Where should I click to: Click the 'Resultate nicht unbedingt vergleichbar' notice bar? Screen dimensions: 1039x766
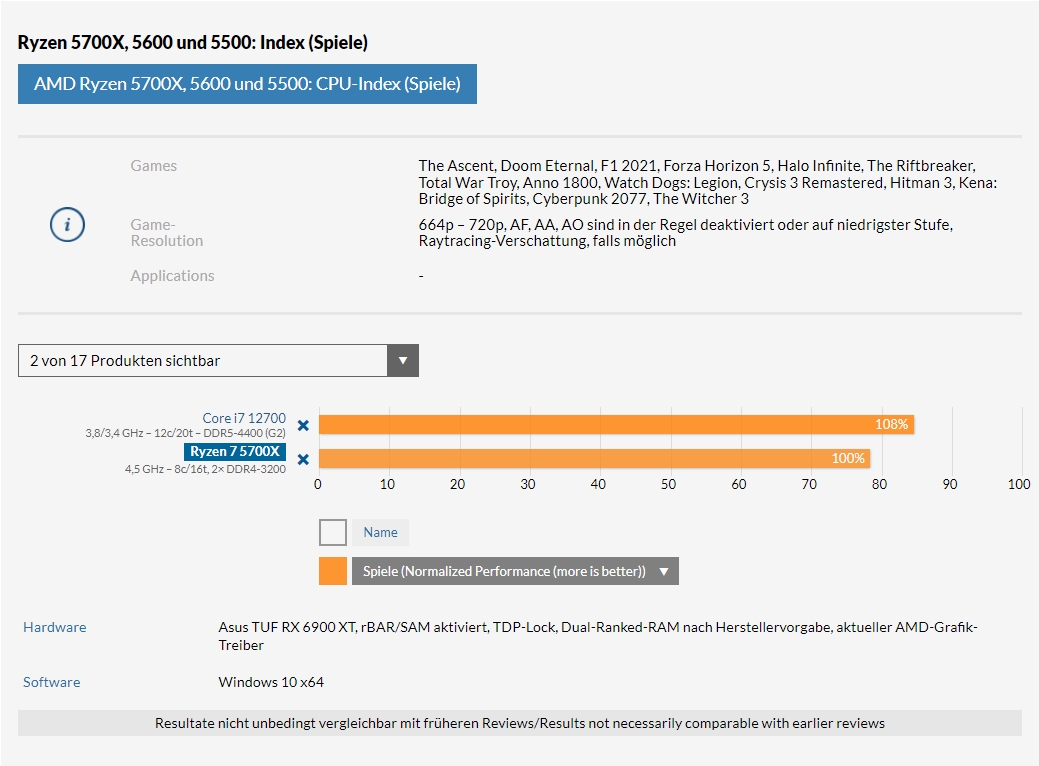520,723
